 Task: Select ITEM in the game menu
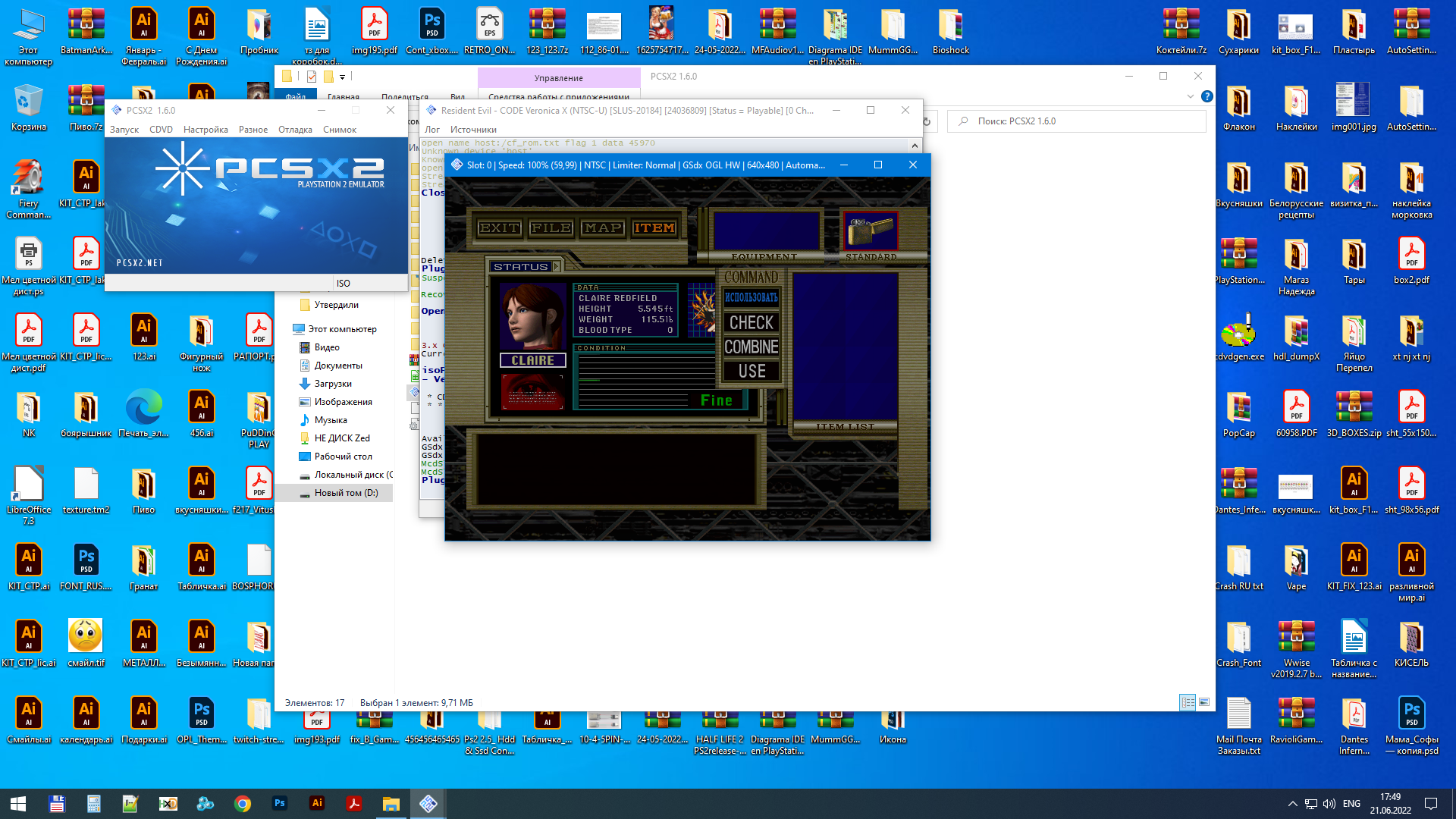click(654, 227)
